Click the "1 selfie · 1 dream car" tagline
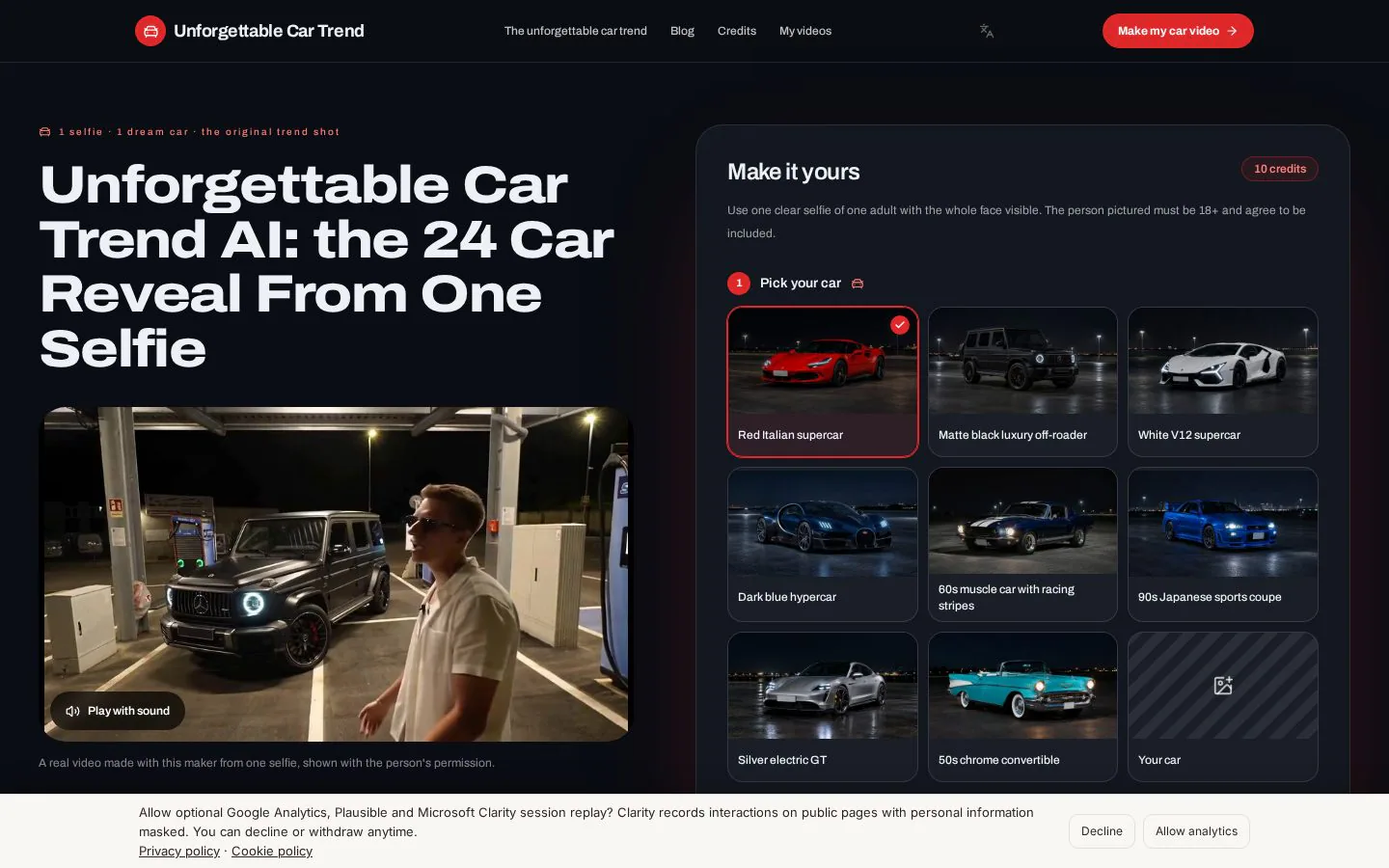The height and width of the screenshot is (868, 1389). (x=199, y=132)
